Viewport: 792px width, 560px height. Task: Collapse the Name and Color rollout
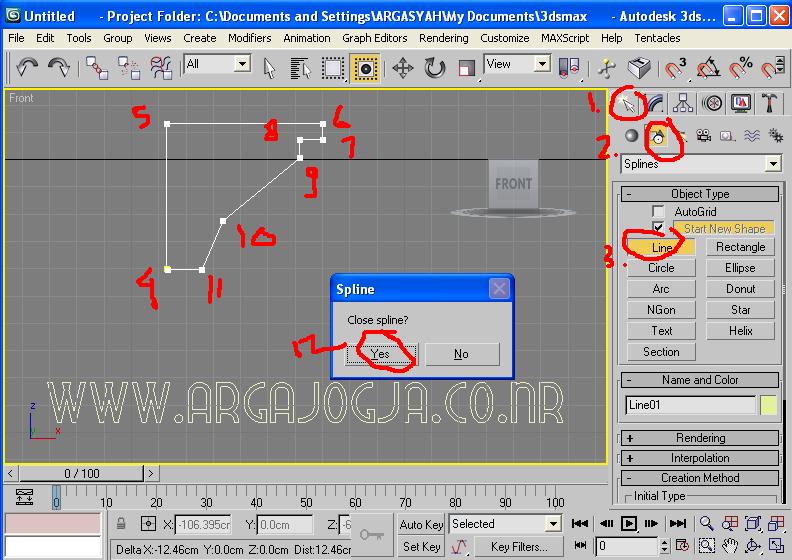pos(700,380)
